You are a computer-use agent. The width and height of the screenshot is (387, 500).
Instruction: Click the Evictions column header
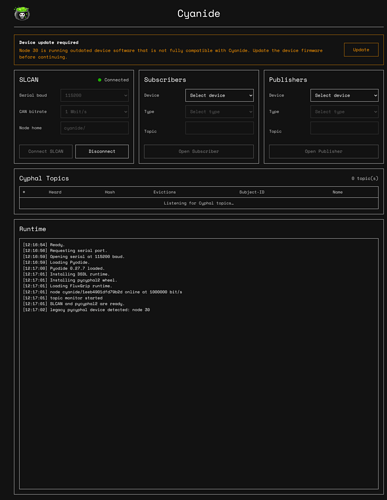(165, 192)
